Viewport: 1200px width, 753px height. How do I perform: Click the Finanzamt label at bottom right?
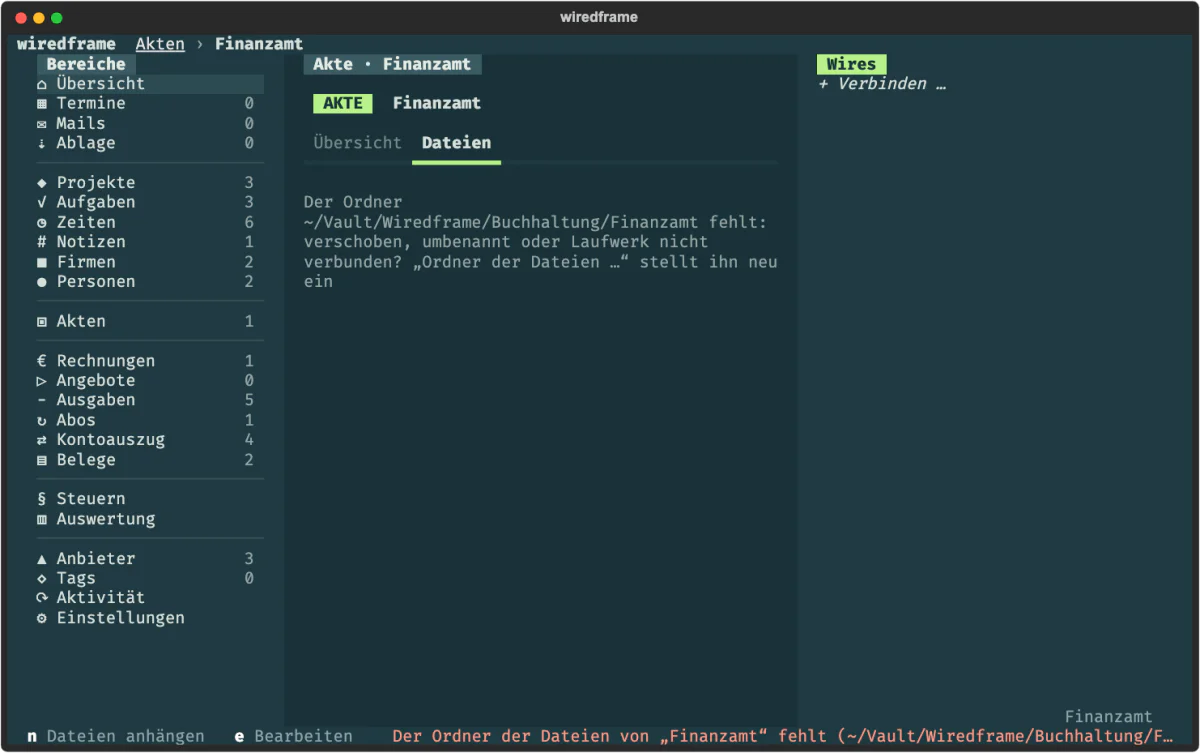click(x=1108, y=717)
